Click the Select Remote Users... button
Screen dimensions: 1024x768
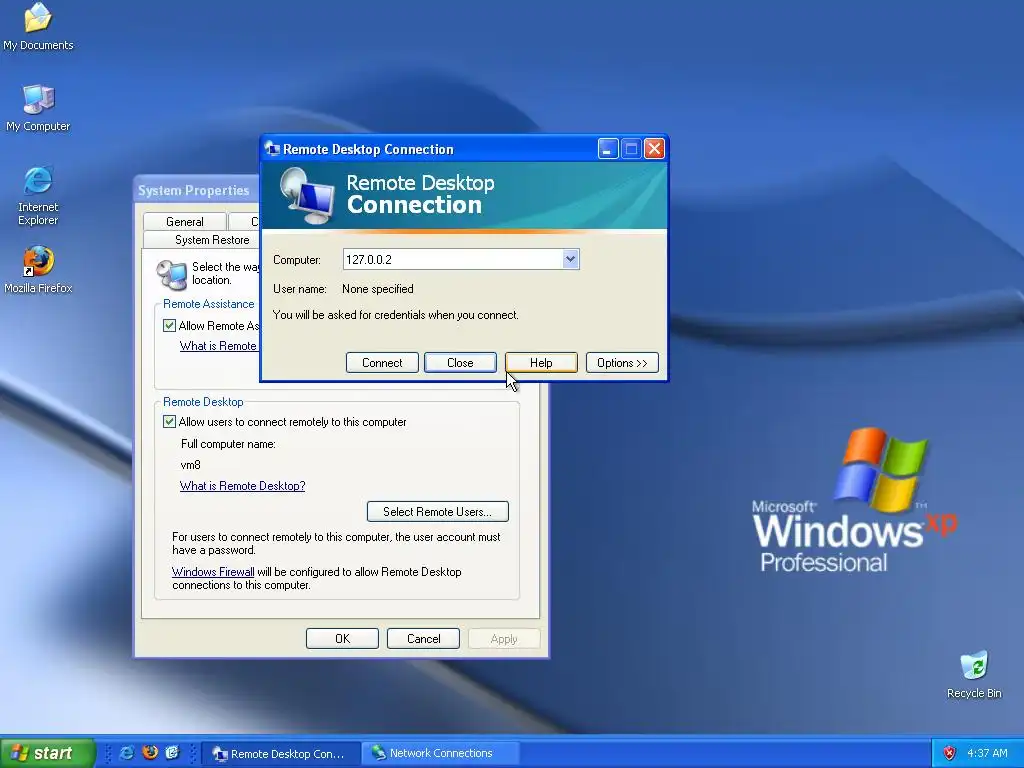coord(438,512)
